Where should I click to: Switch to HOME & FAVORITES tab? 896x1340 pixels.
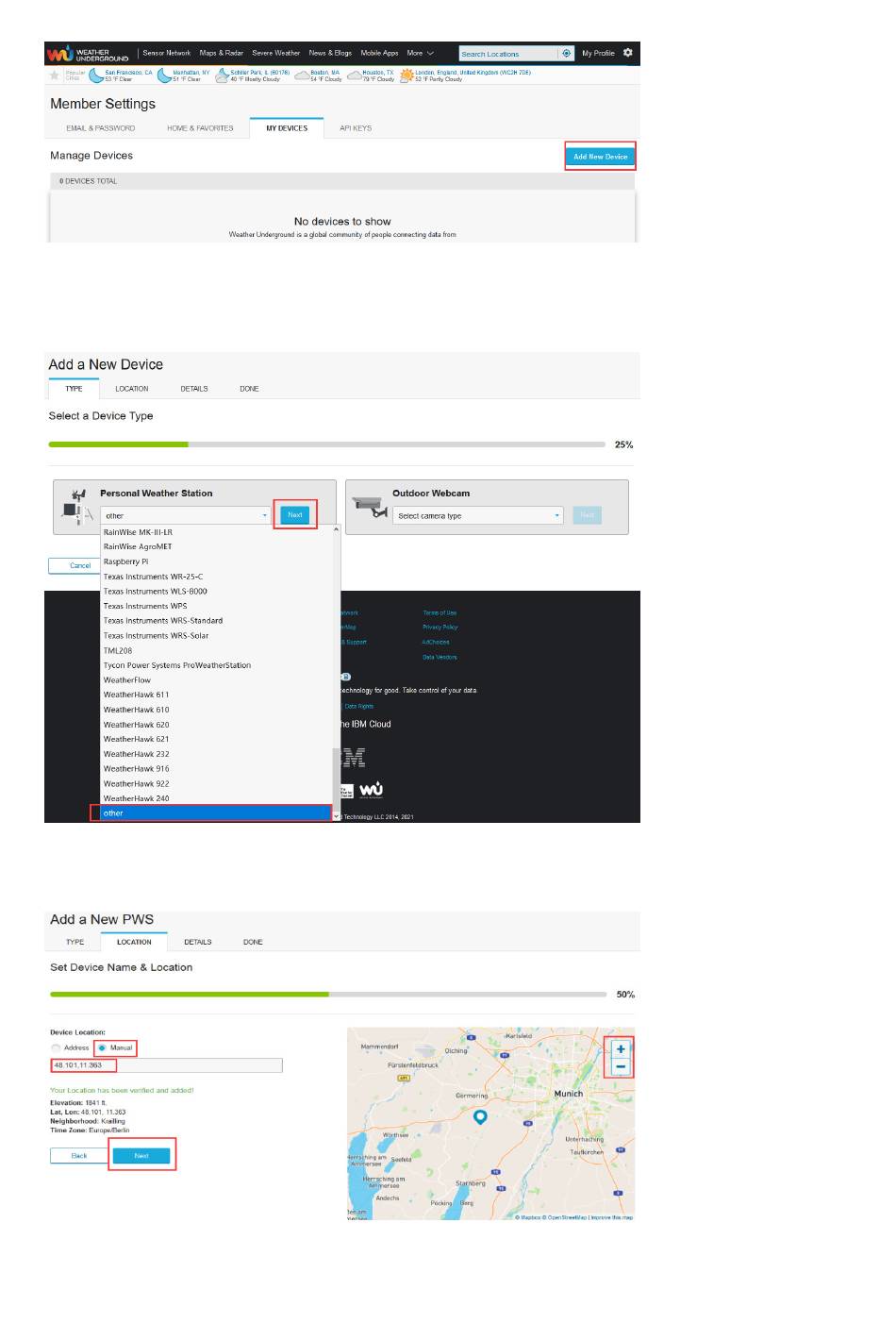click(x=200, y=128)
